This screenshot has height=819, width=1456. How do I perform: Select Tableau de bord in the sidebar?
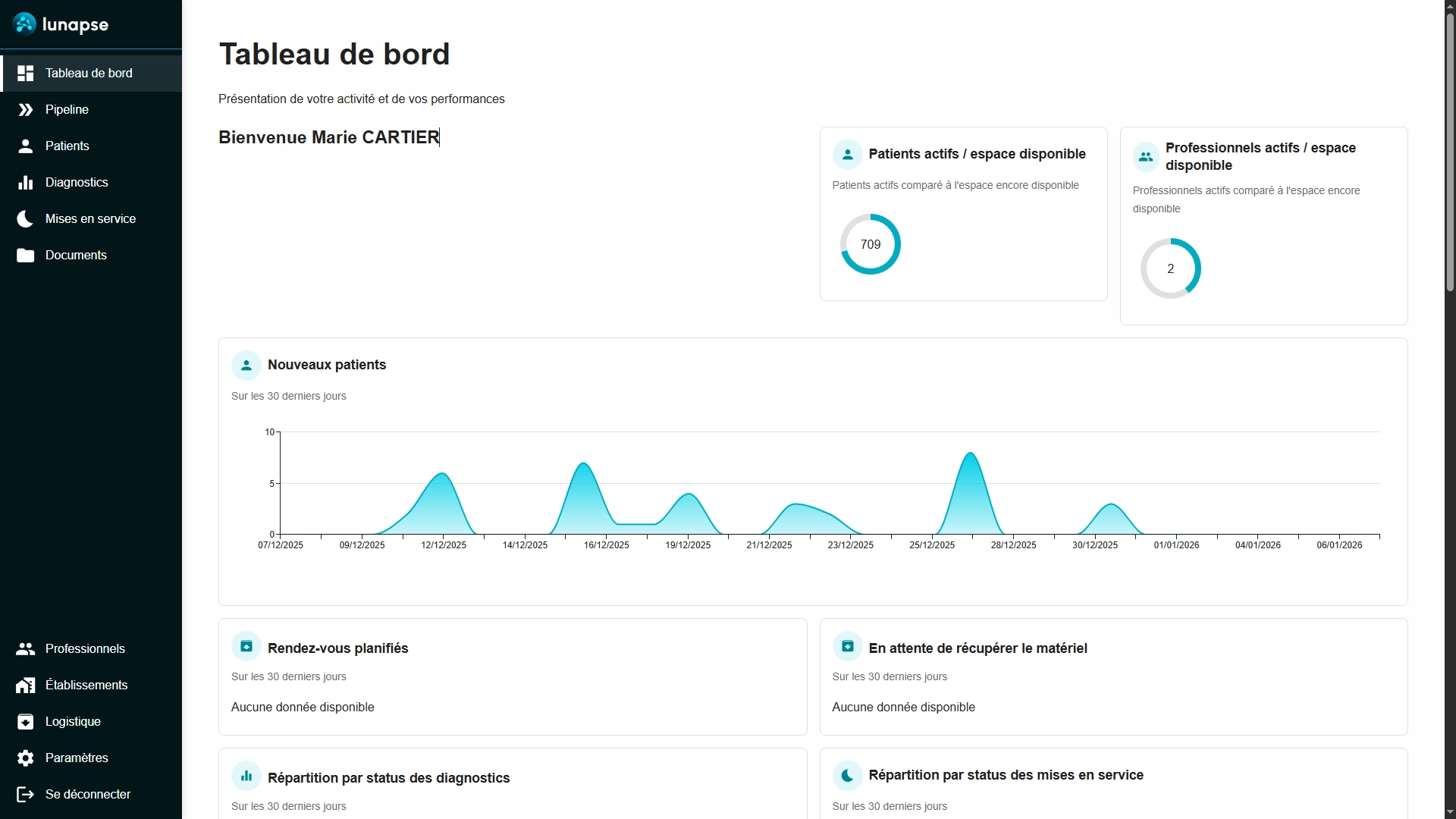(x=87, y=73)
